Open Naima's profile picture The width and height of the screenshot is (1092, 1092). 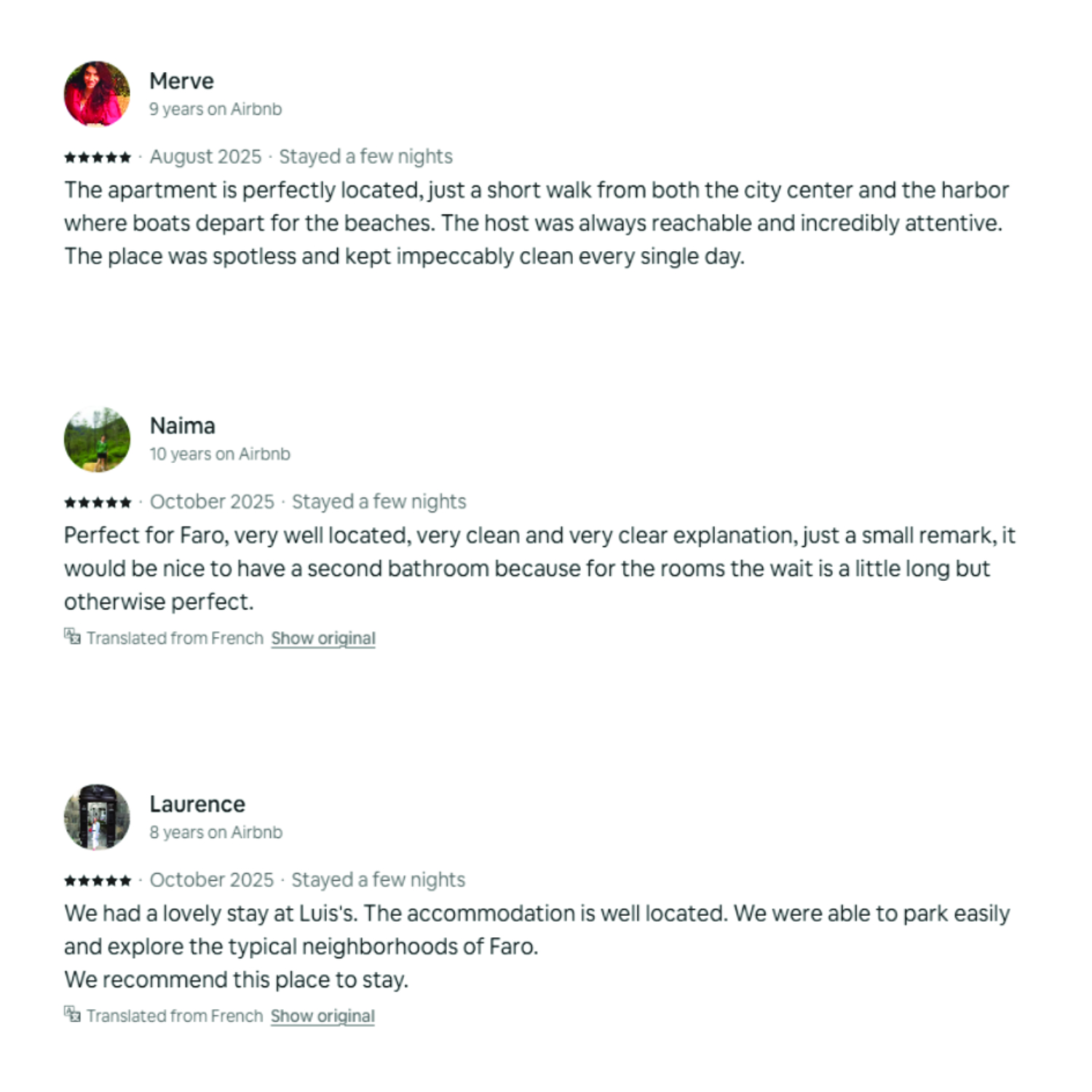pyautogui.click(x=97, y=440)
